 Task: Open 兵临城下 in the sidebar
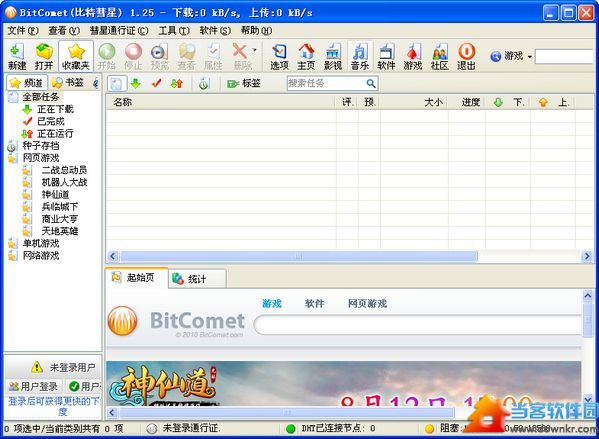click(60, 207)
